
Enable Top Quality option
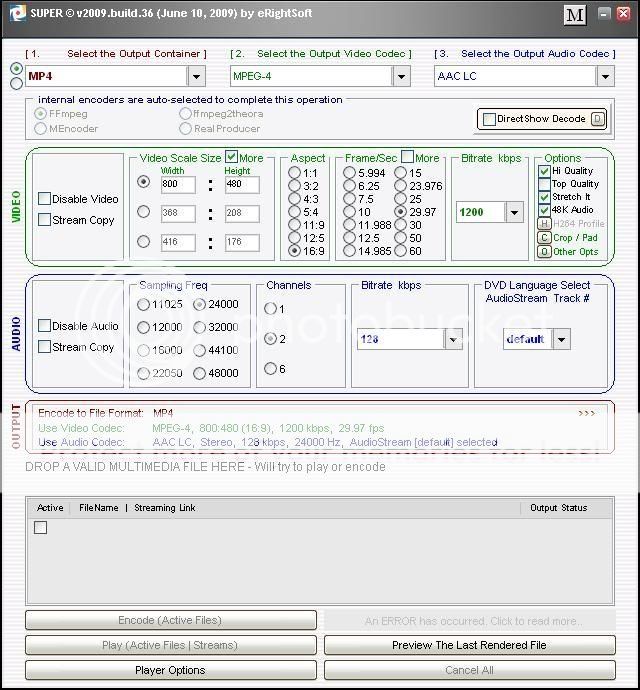click(x=544, y=184)
